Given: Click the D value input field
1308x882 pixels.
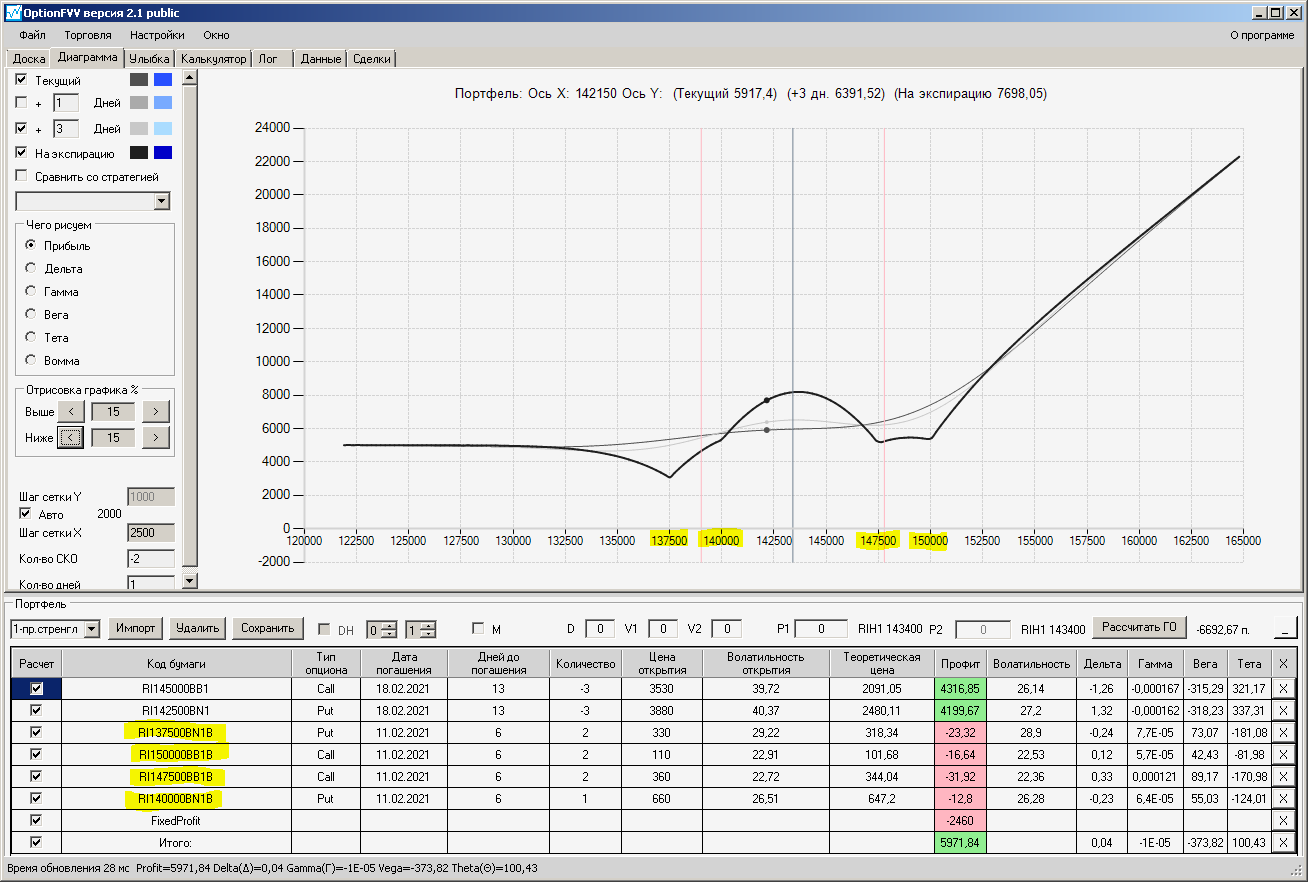Looking at the screenshot, I should point(600,629).
